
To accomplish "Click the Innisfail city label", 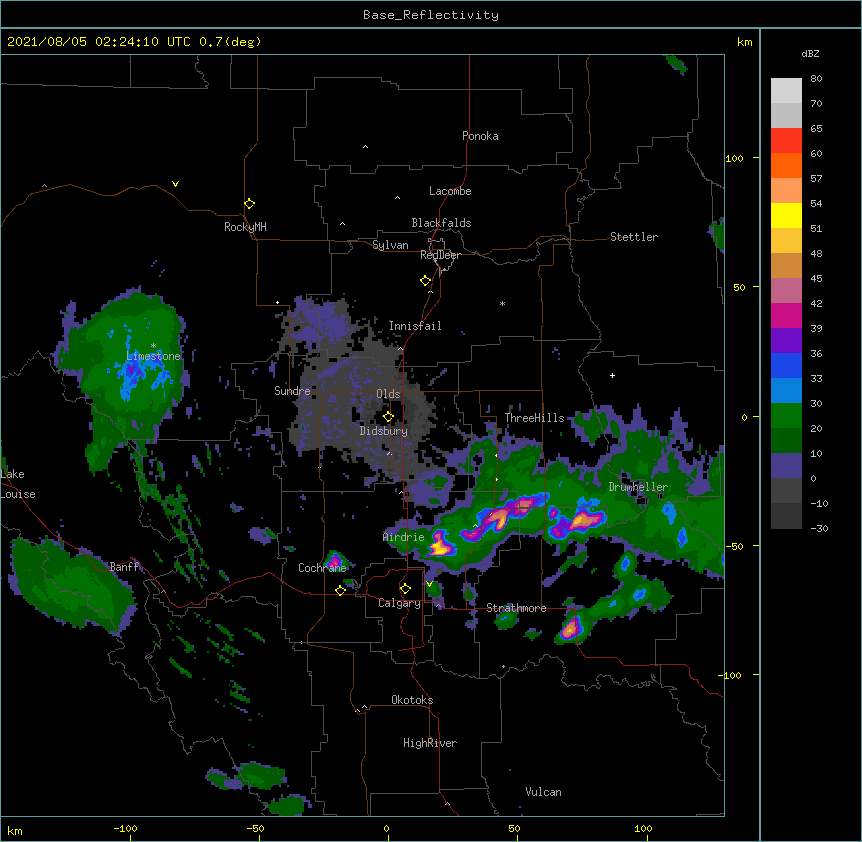I will (415, 326).
